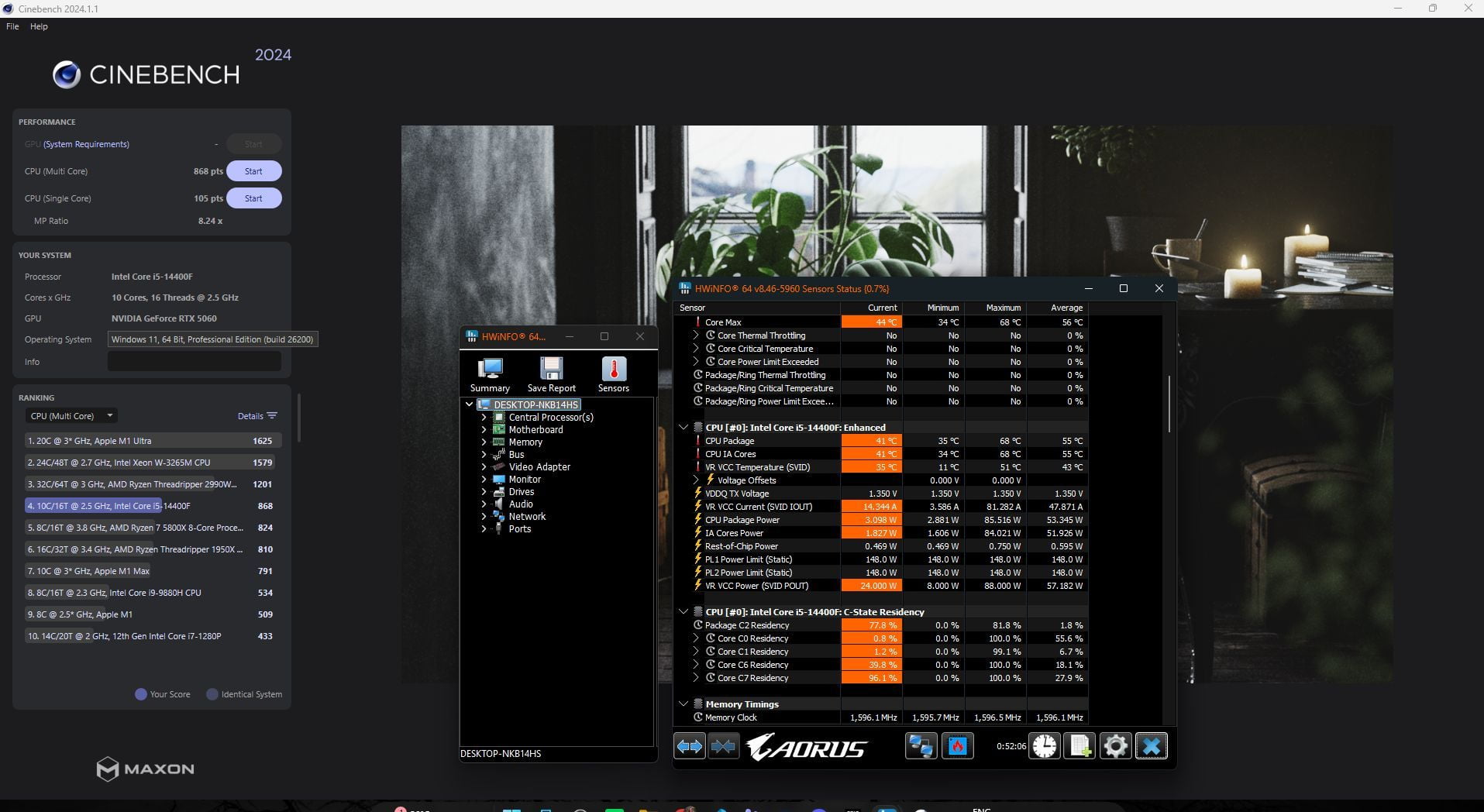The height and width of the screenshot is (812, 1484).
Task: Start the CPU (Multi Core) benchmark
Action: 253,171
